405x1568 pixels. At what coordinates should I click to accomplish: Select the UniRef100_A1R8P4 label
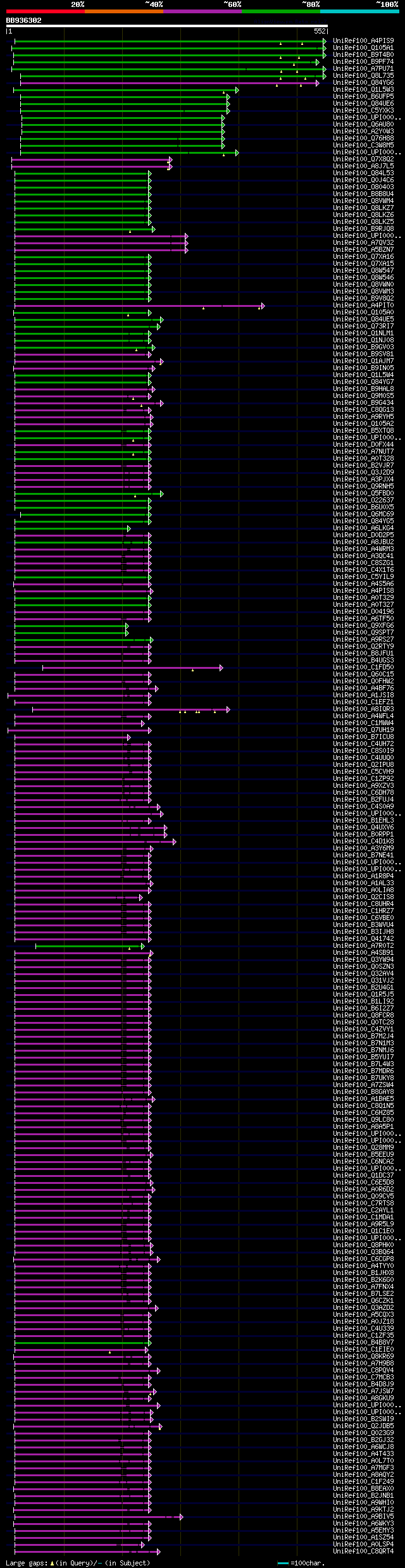[x=363, y=876]
